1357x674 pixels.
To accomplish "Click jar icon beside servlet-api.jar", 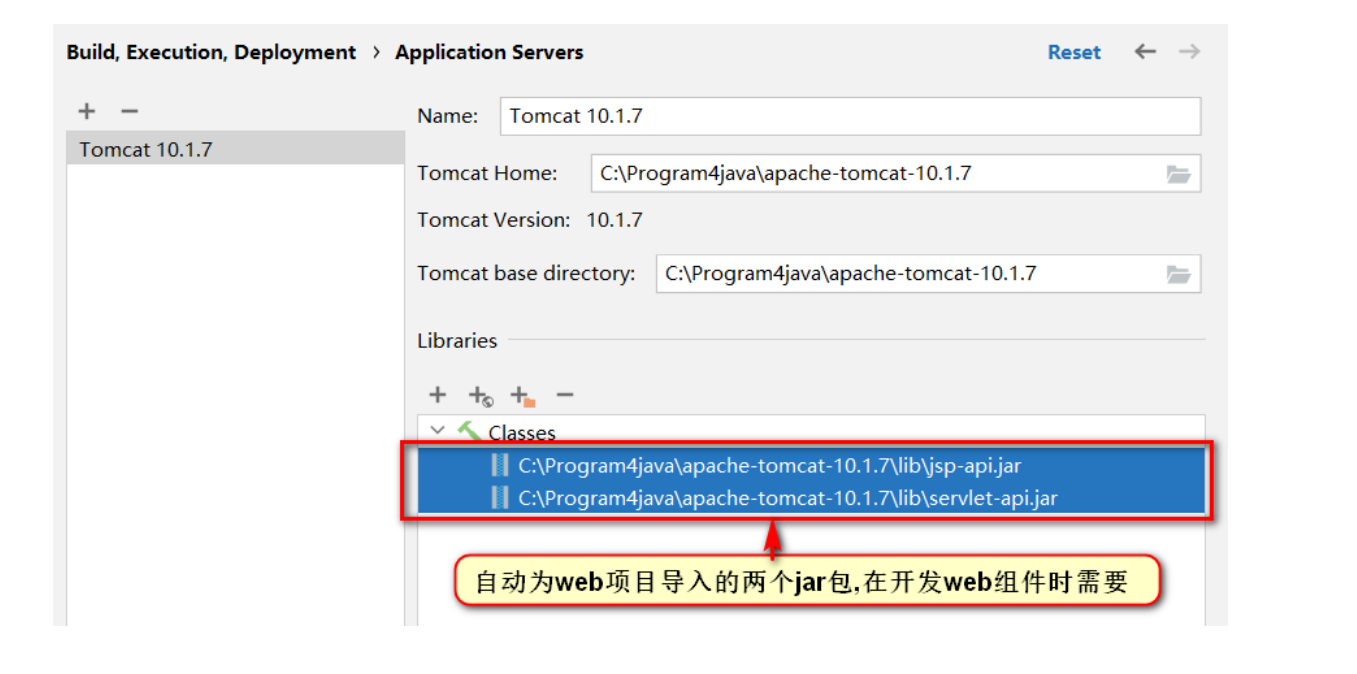I will (x=500, y=497).
